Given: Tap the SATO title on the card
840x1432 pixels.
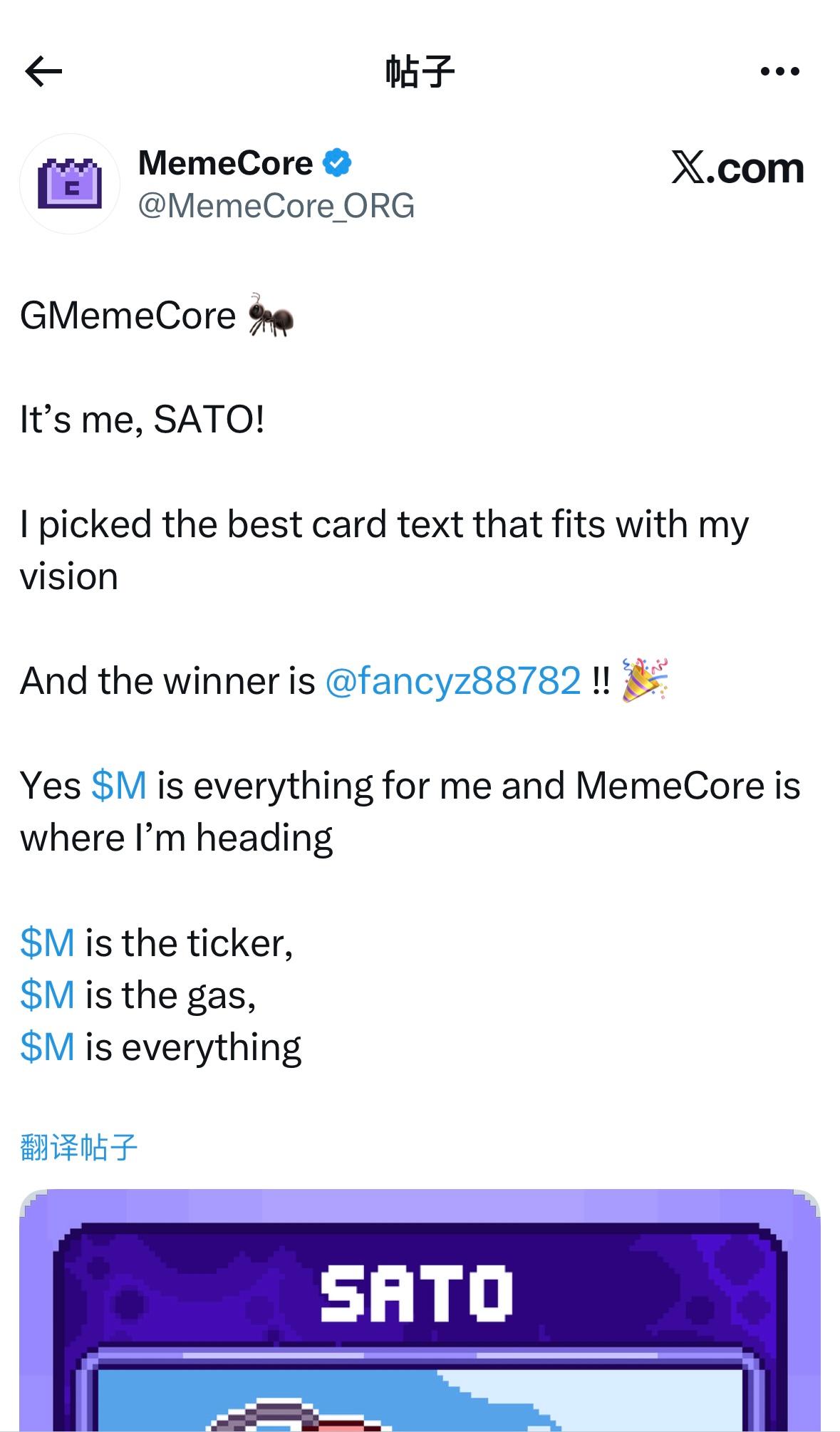Looking at the screenshot, I should point(416,1294).
